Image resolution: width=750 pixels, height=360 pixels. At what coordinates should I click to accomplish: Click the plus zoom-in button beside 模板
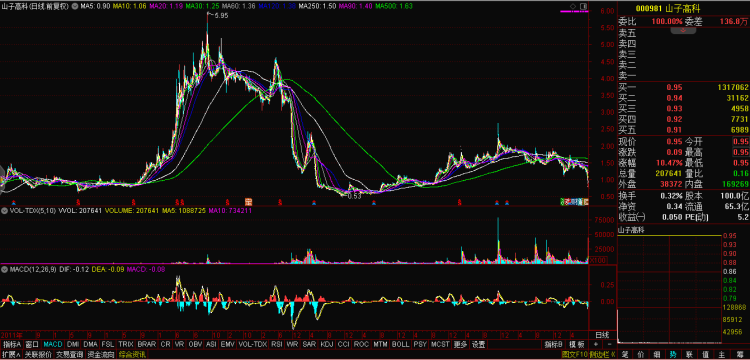(596, 344)
